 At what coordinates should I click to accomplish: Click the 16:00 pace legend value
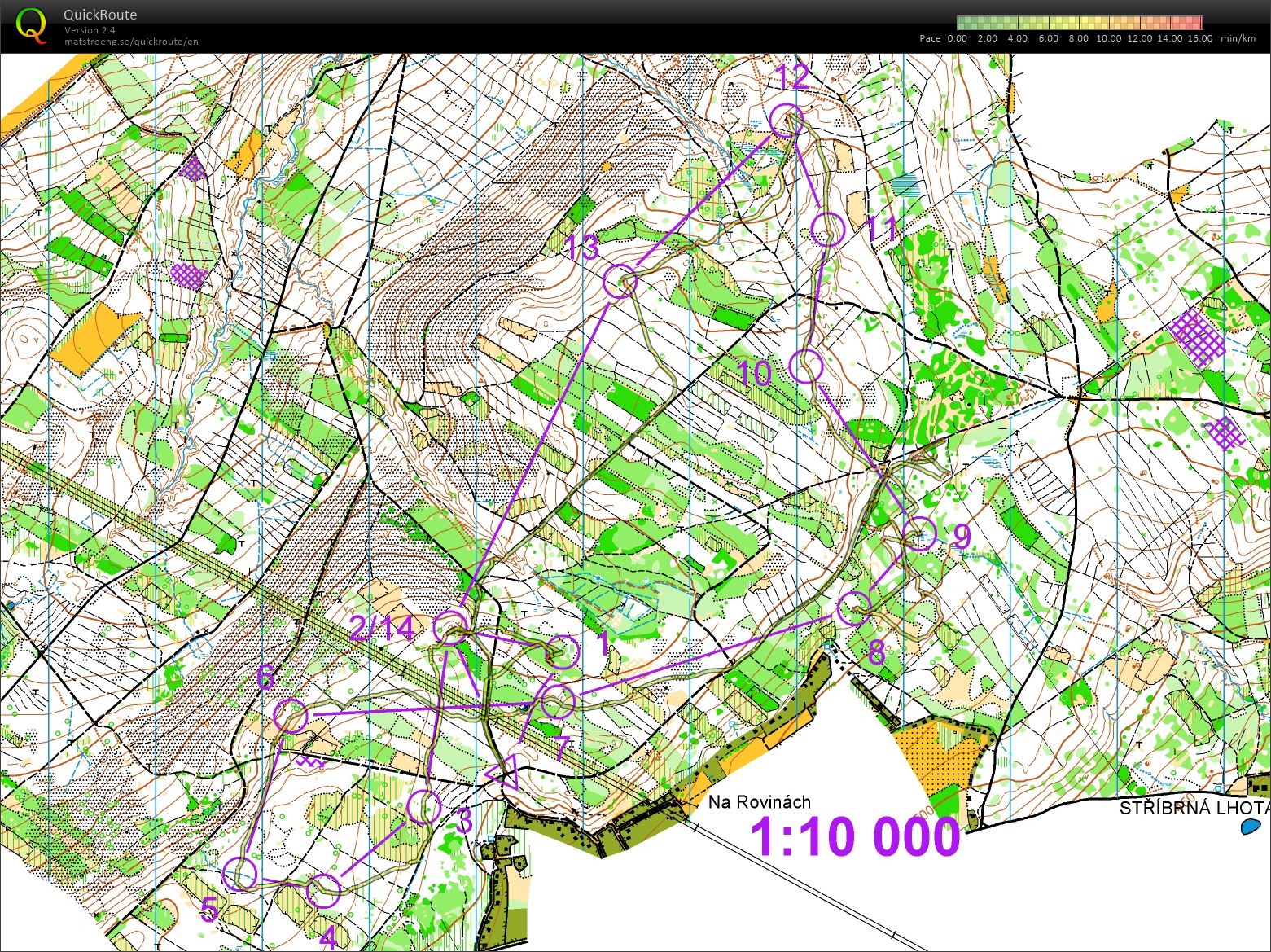tap(1199, 38)
